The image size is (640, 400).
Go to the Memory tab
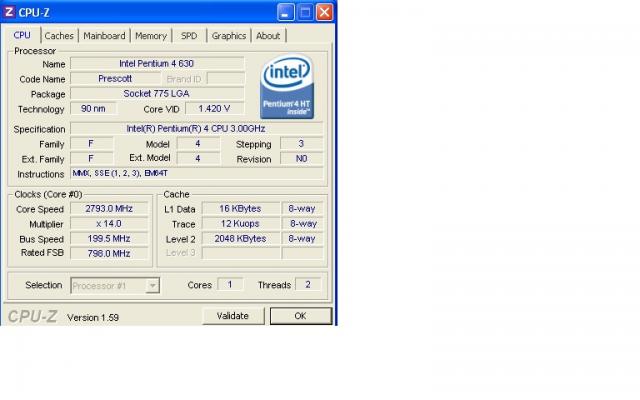pyautogui.click(x=151, y=36)
